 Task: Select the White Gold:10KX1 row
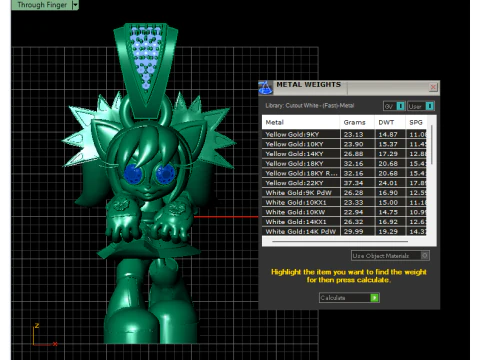(344, 202)
